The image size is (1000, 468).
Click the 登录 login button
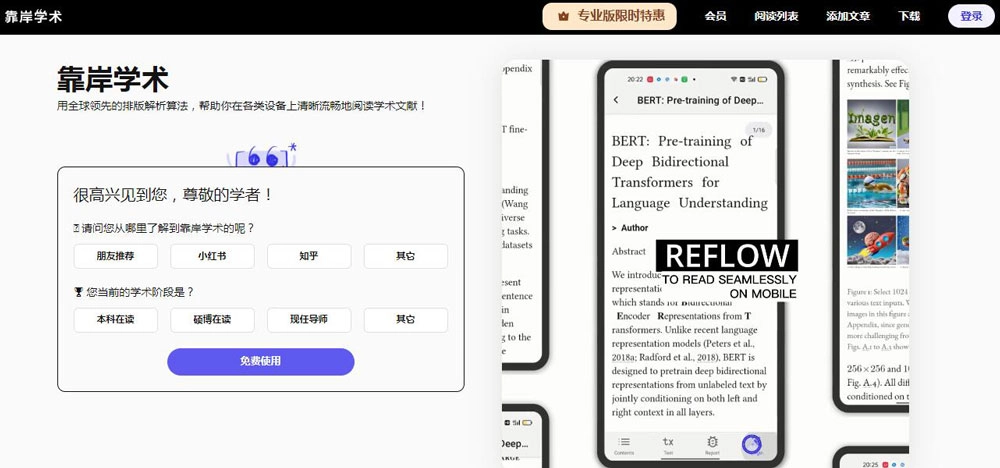tap(971, 17)
